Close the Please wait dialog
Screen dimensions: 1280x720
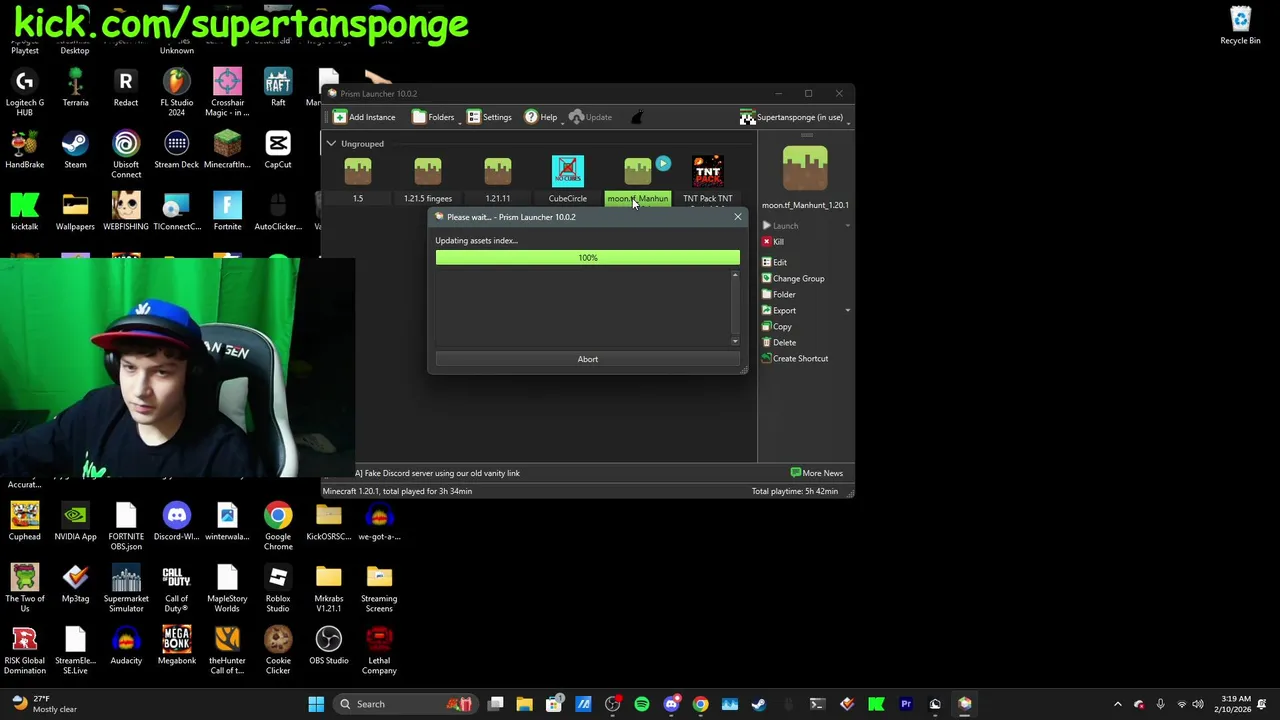coord(738,217)
